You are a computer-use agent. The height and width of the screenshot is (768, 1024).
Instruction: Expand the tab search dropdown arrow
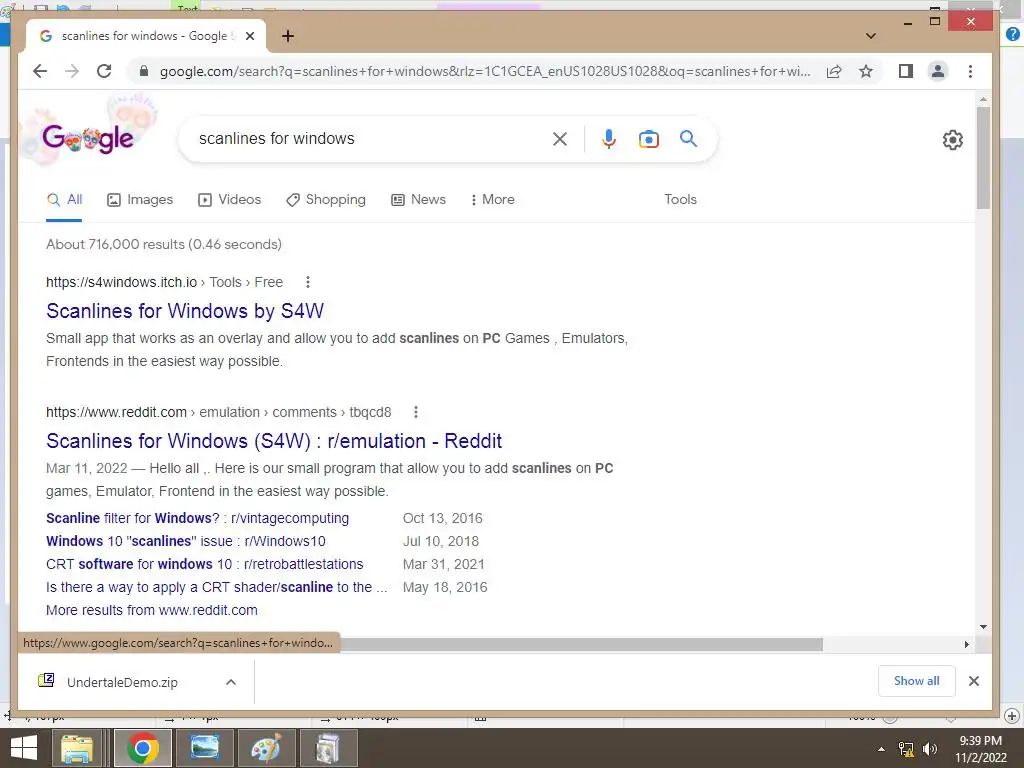tap(871, 36)
